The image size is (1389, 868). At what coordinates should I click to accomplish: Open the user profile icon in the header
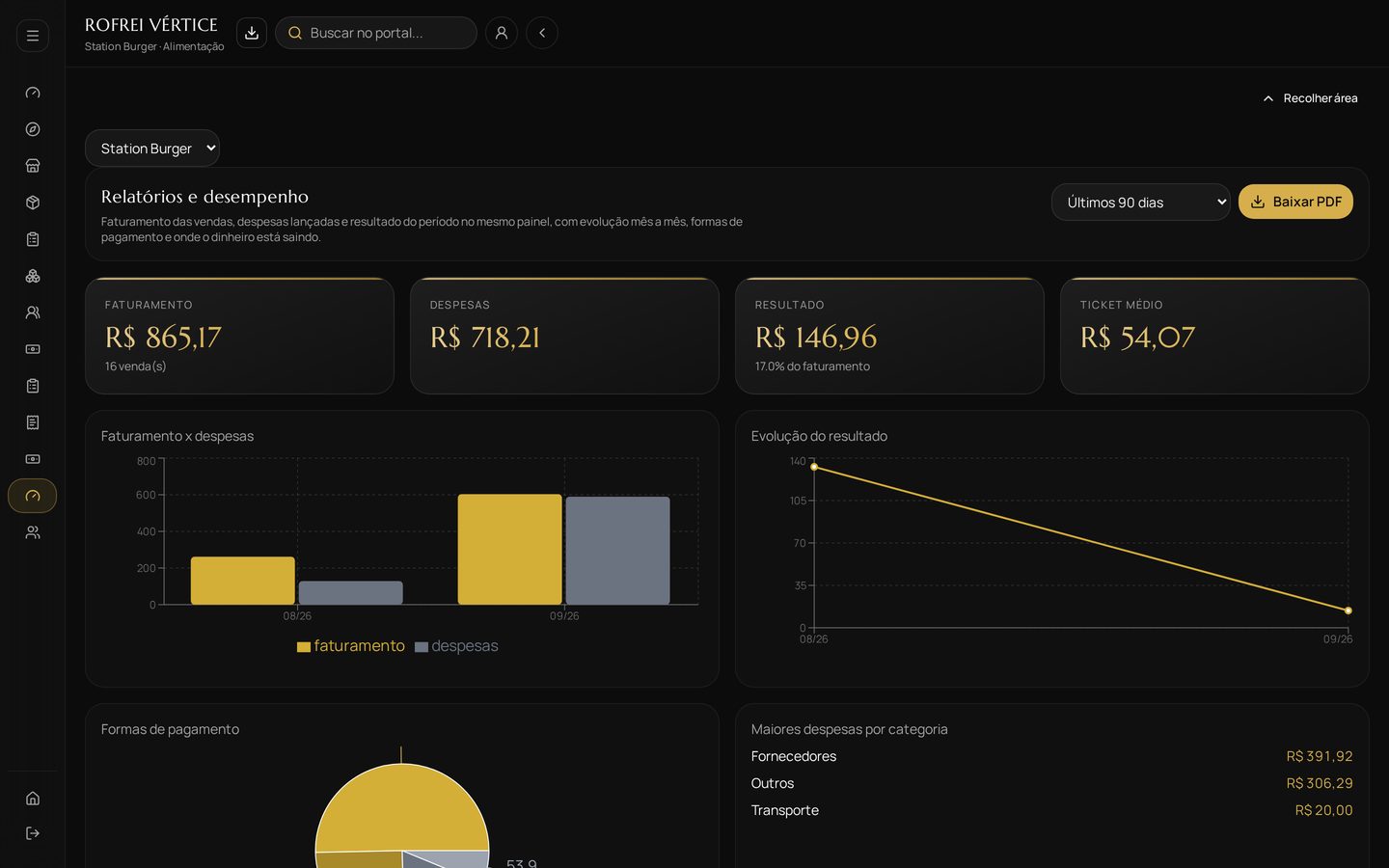point(502,33)
